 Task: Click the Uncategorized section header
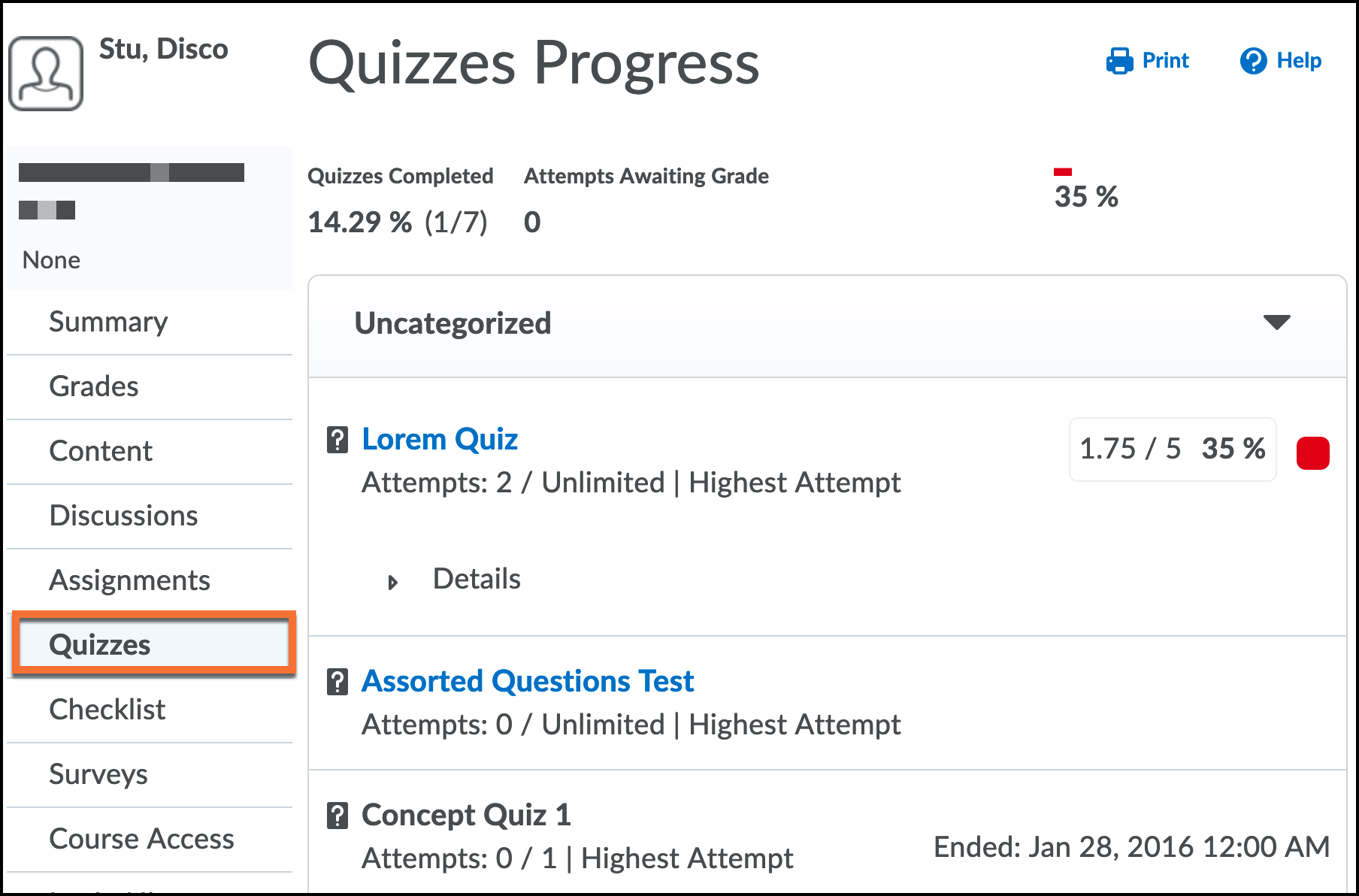452,323
